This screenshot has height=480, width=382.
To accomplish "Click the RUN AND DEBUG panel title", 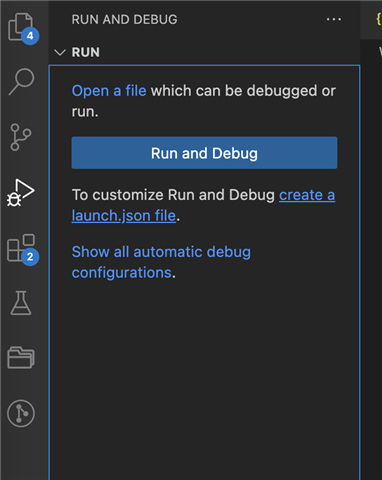I will [124, 19].
